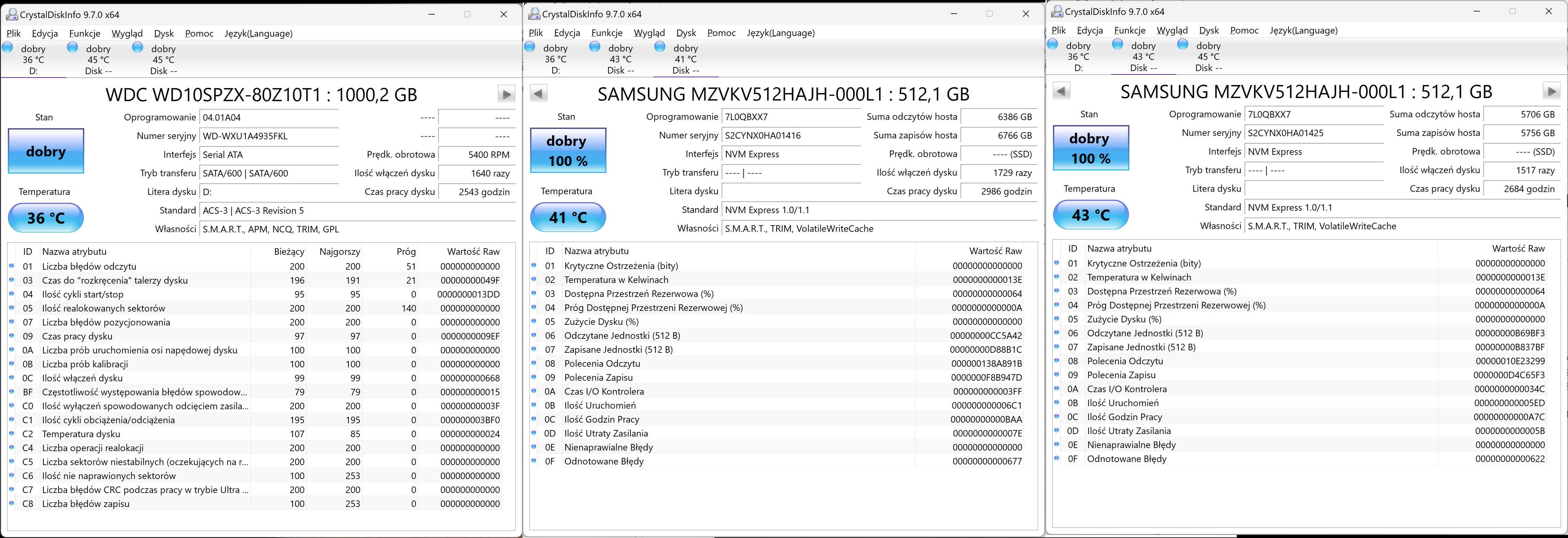Click the dobry health status button in WDC window
Screen dimensions: 1568x538
tap(46, 150)
